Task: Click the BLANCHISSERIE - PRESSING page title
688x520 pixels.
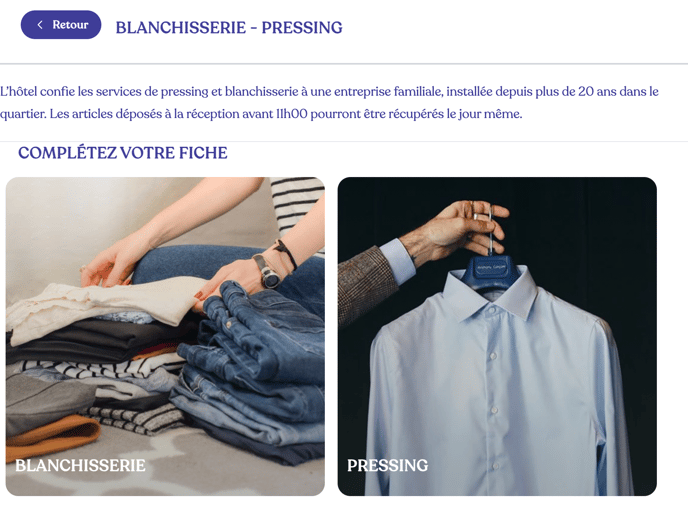Action: [x=229, y=27]
